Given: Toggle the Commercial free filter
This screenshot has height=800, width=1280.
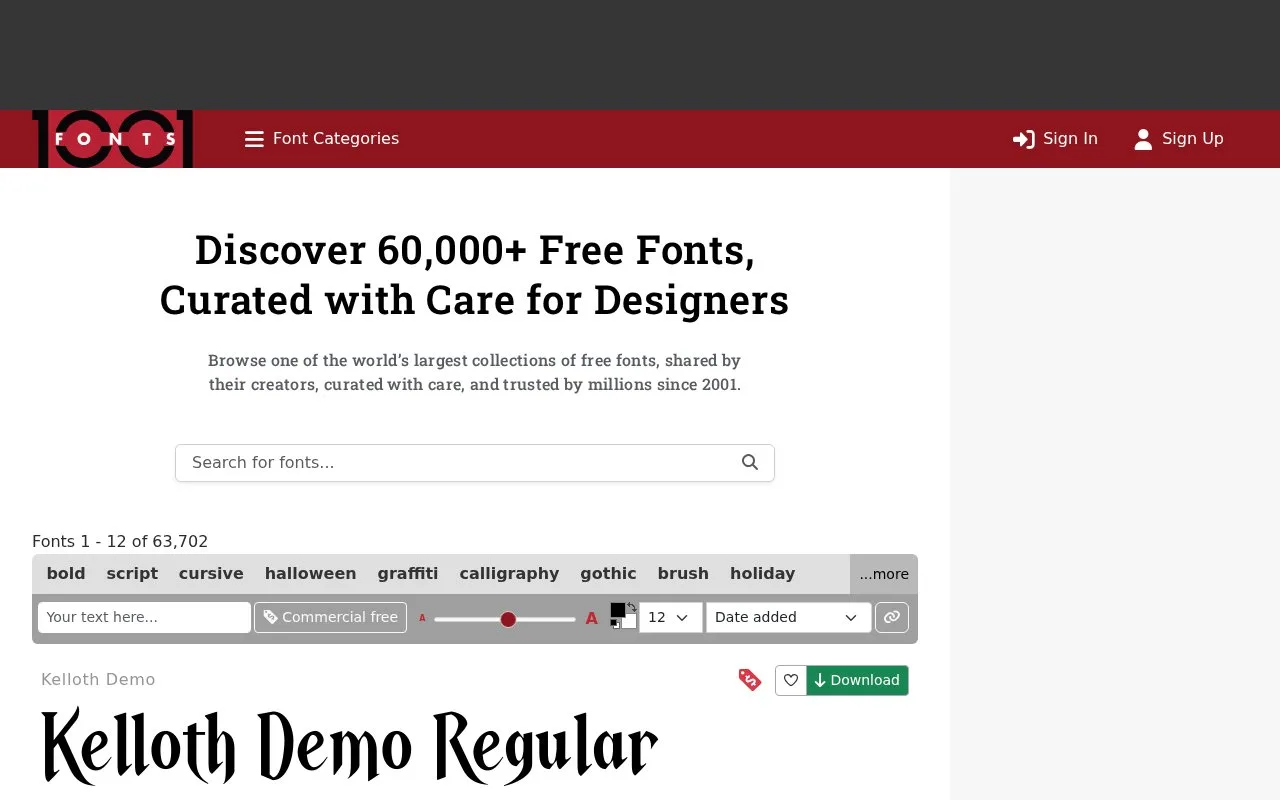Looking at the screenshot, I should coord(330,617).
